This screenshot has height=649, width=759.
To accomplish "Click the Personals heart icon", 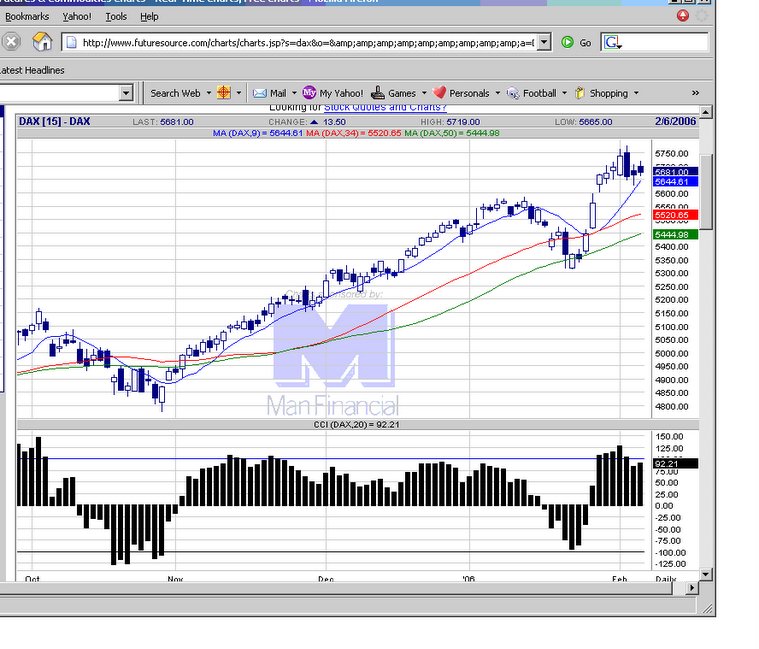I will pos(439,92).
